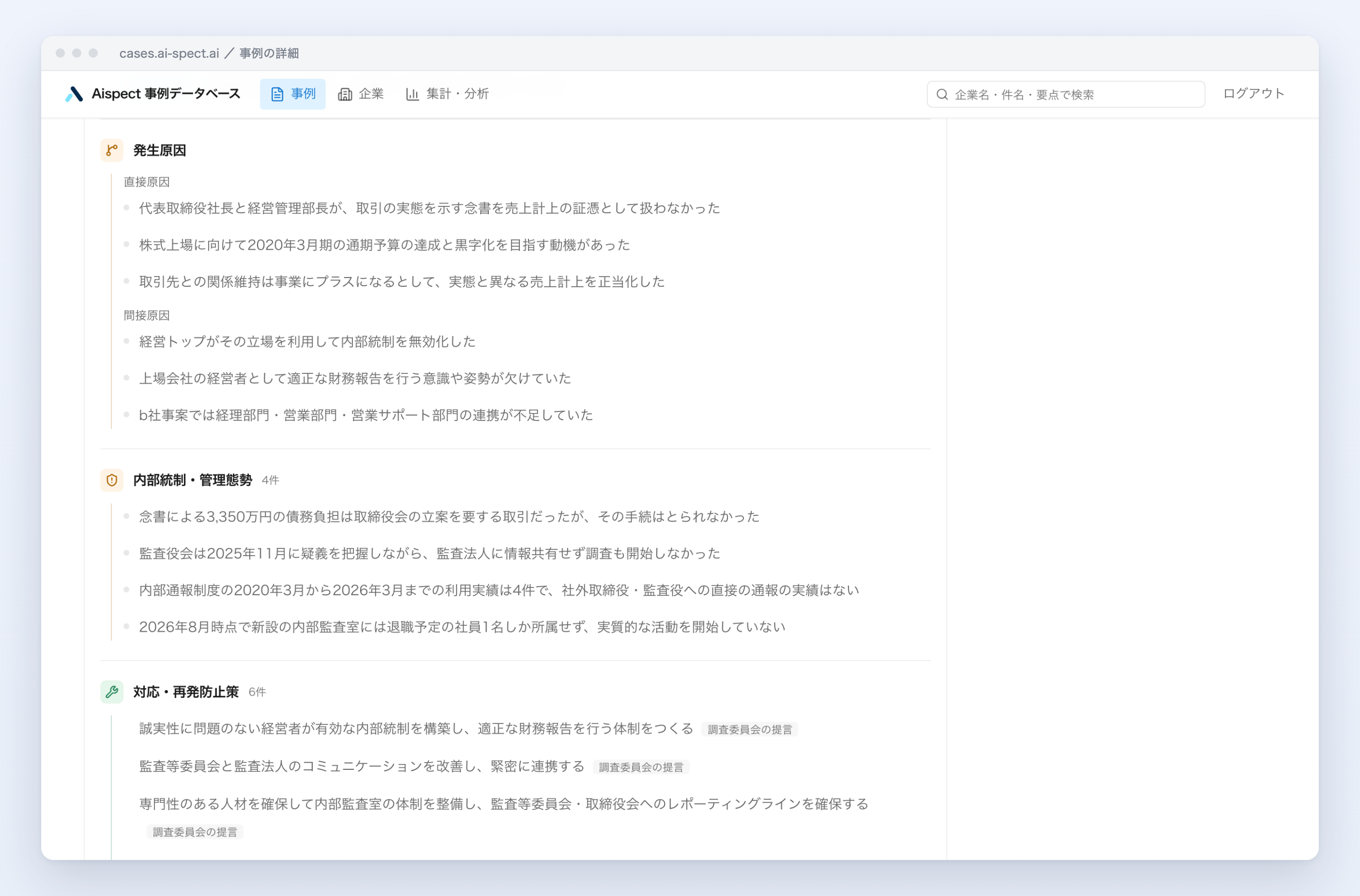Viewport: 1360px width, 896px height.
Task: Click the 内部統制・管理態勢 heading
Action: [x=193, y=480]
